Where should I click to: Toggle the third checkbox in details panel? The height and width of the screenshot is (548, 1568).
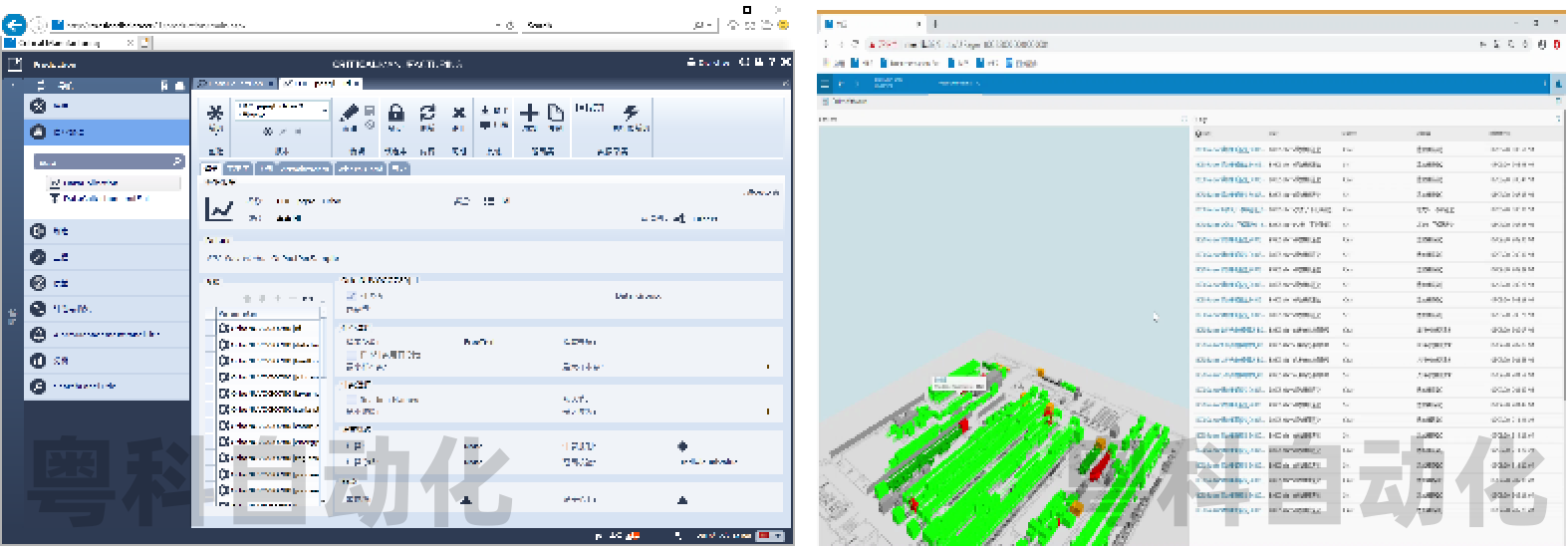point(351,400)
